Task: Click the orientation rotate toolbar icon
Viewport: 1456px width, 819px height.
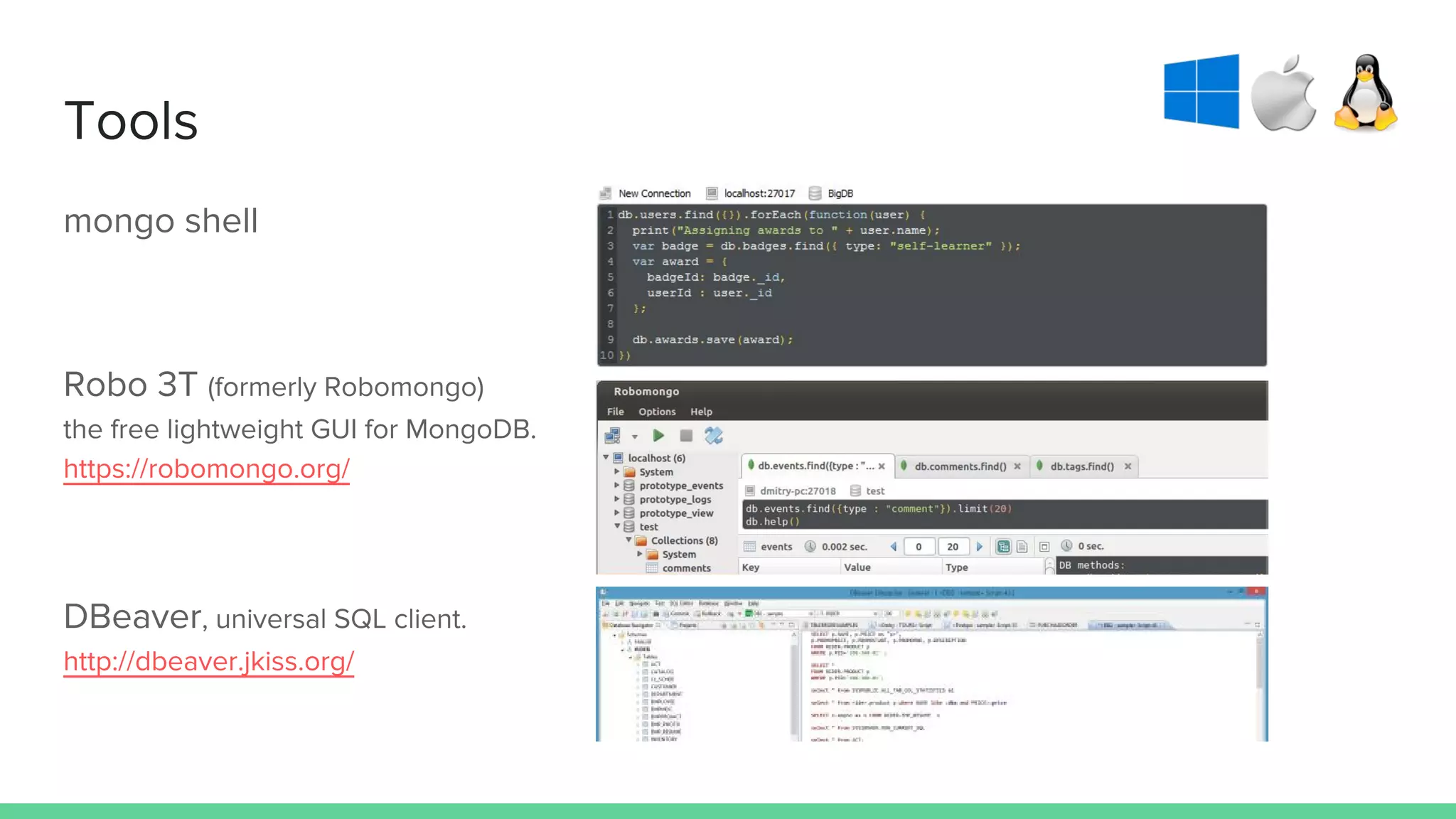Action: point(714,436)
